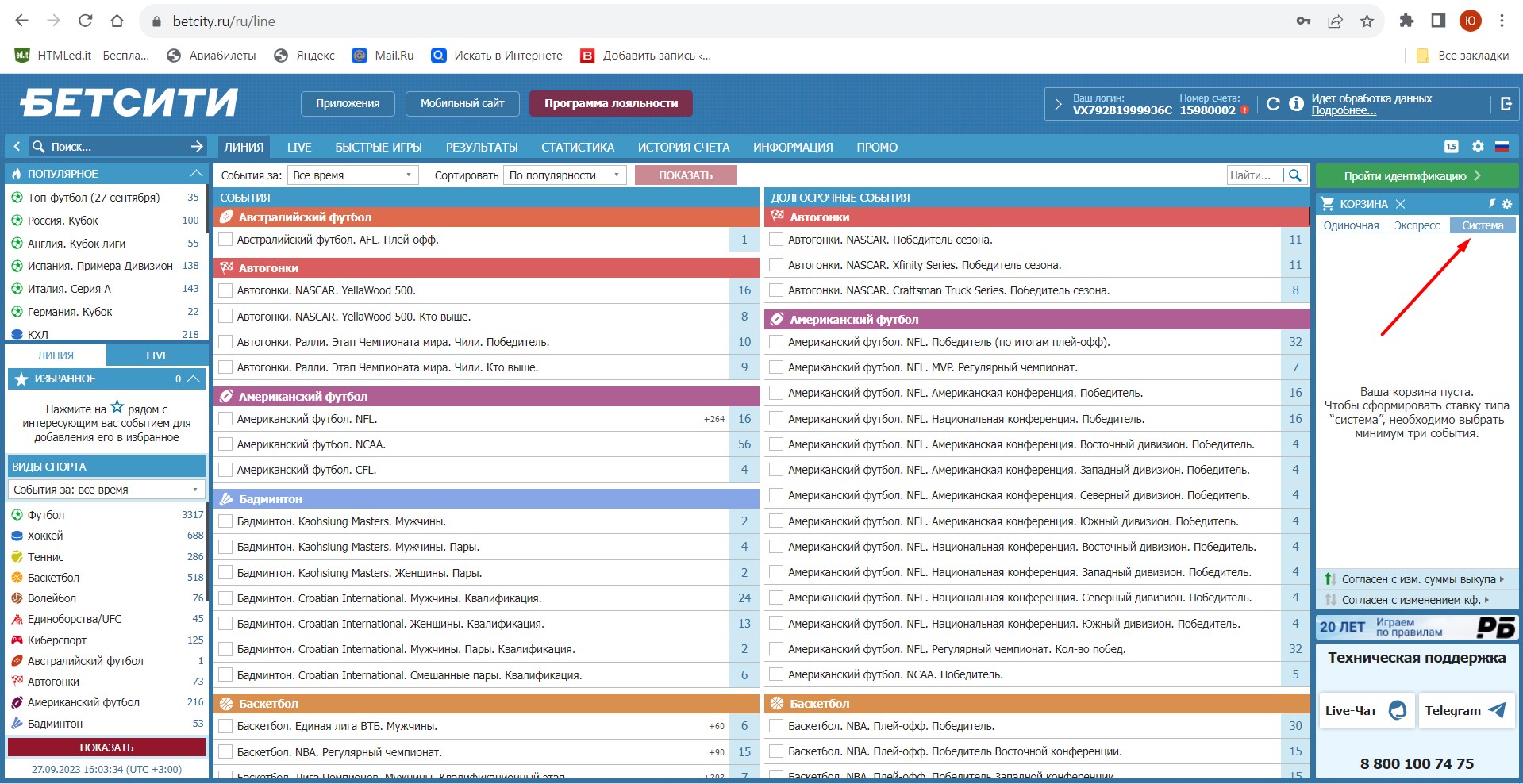Follow the Подробнее... link

(1344, 111)
